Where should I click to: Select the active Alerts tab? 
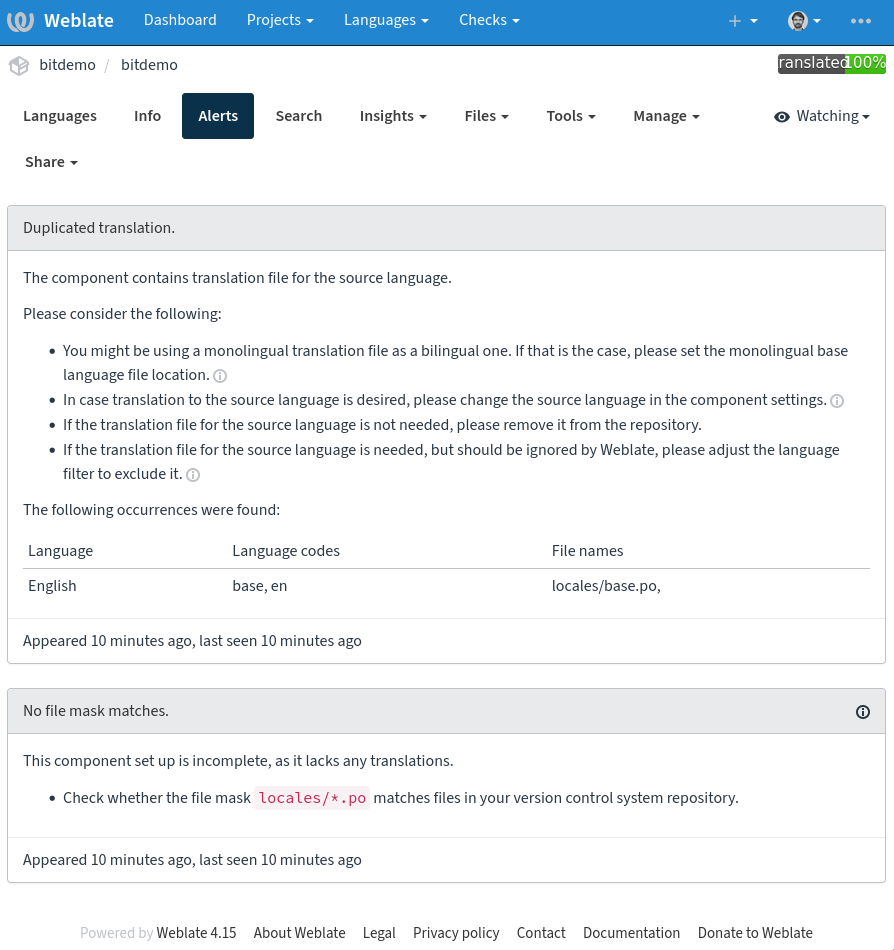coord(218,116)
